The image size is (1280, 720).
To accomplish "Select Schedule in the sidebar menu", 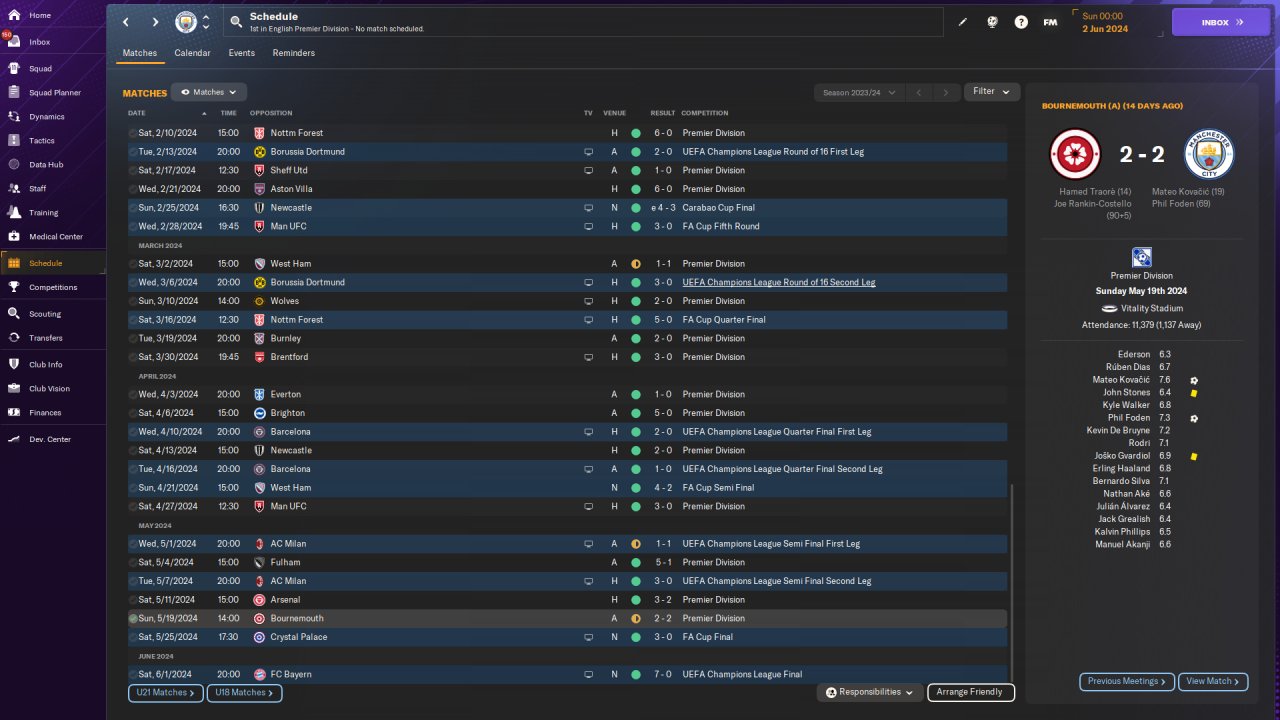I will pos(53,263).
